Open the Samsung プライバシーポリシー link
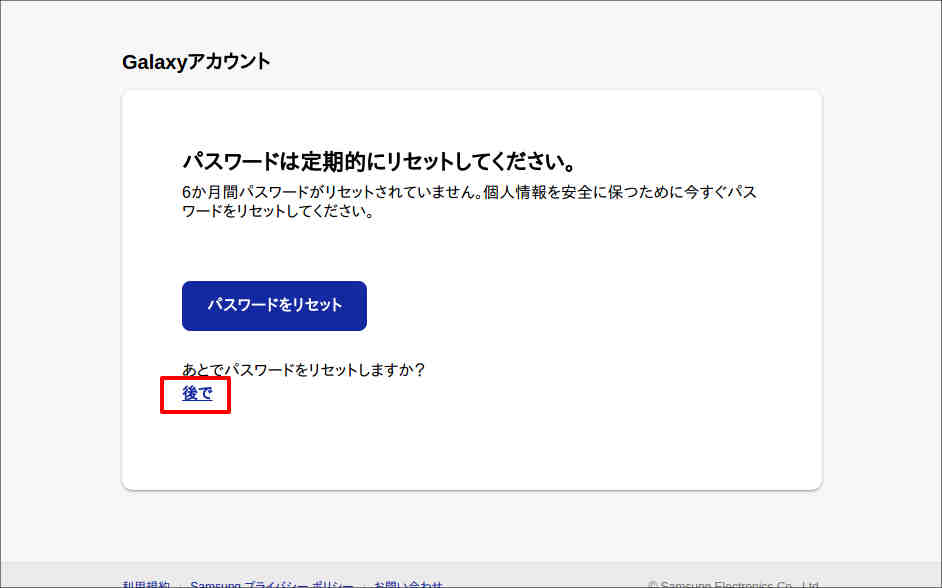Viewport: 942px width, 588px height. point(270,583)
